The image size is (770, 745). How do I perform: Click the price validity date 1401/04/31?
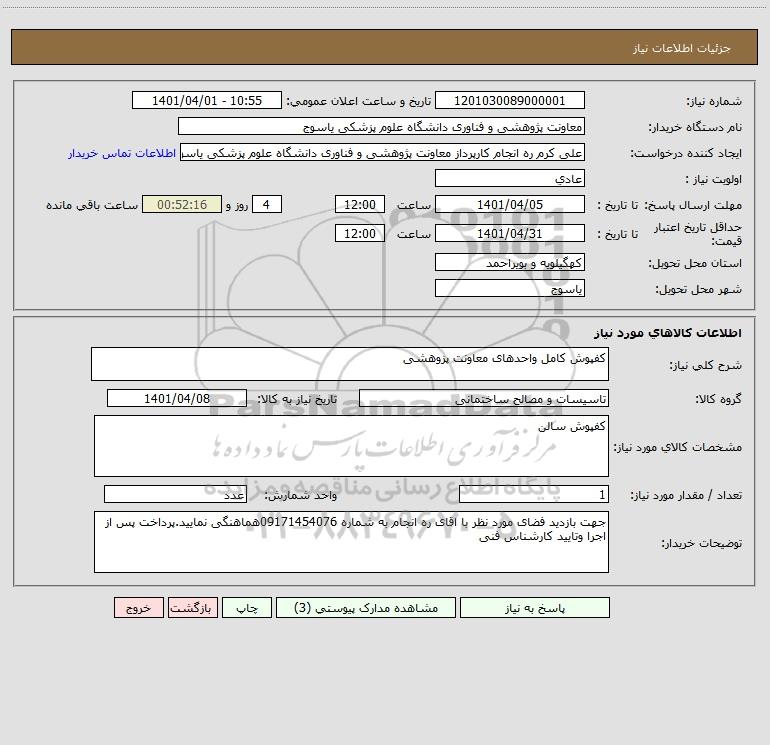click(510, 233)
